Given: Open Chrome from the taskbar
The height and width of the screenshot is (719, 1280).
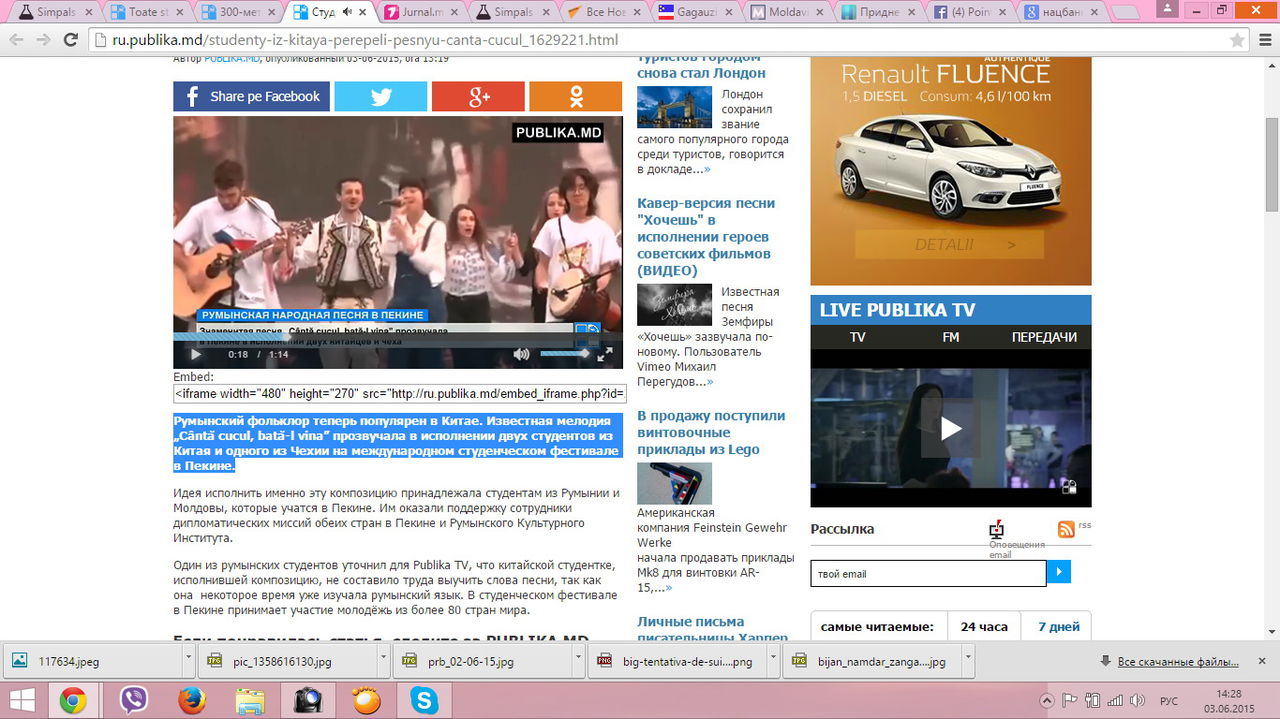Looking at the screenshot, I should [72, 700].
